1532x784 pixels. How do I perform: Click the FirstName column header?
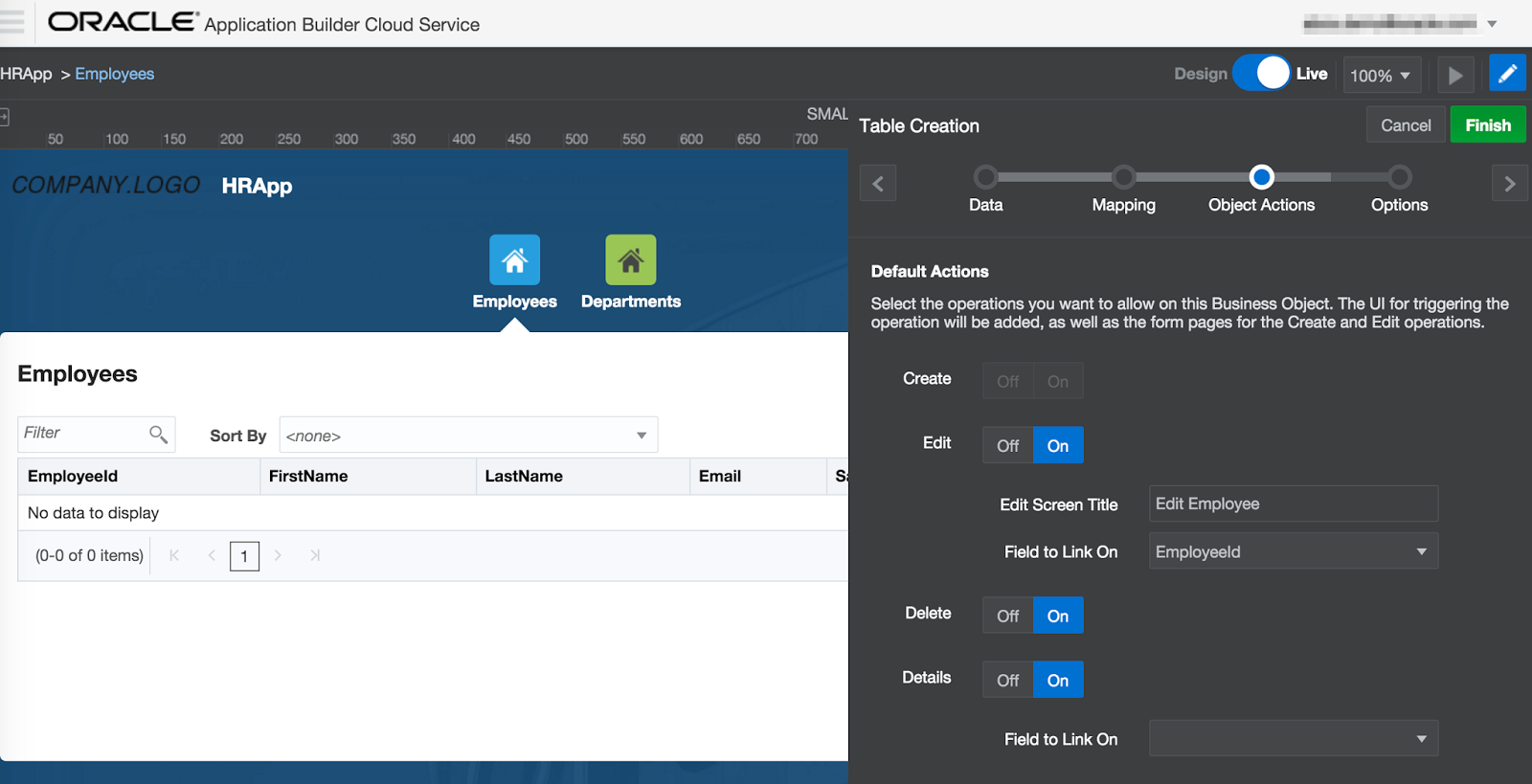(368, 476)
